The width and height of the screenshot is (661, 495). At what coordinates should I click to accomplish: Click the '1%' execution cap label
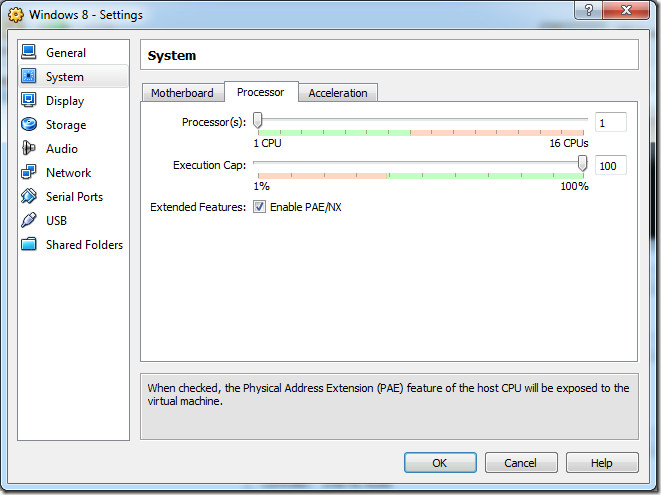[261, 186]
